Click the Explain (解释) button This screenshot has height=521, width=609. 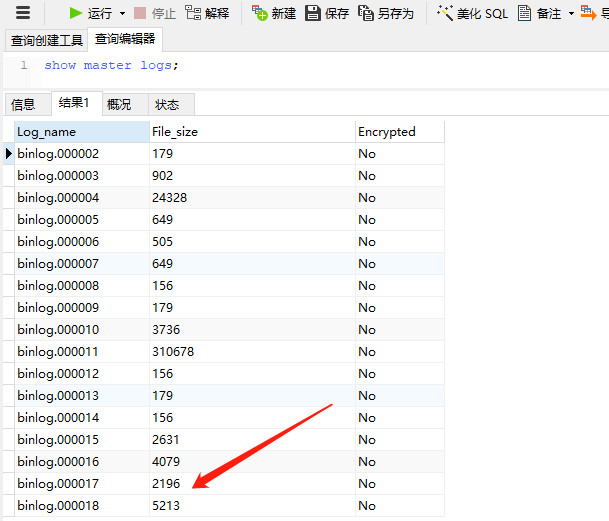tap(207, 13)
